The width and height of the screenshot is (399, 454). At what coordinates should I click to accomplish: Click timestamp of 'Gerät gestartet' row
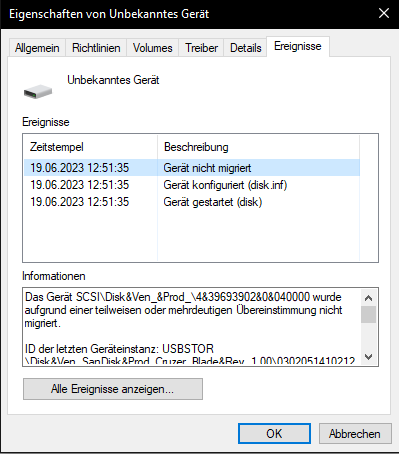click(x=80, y=202)
